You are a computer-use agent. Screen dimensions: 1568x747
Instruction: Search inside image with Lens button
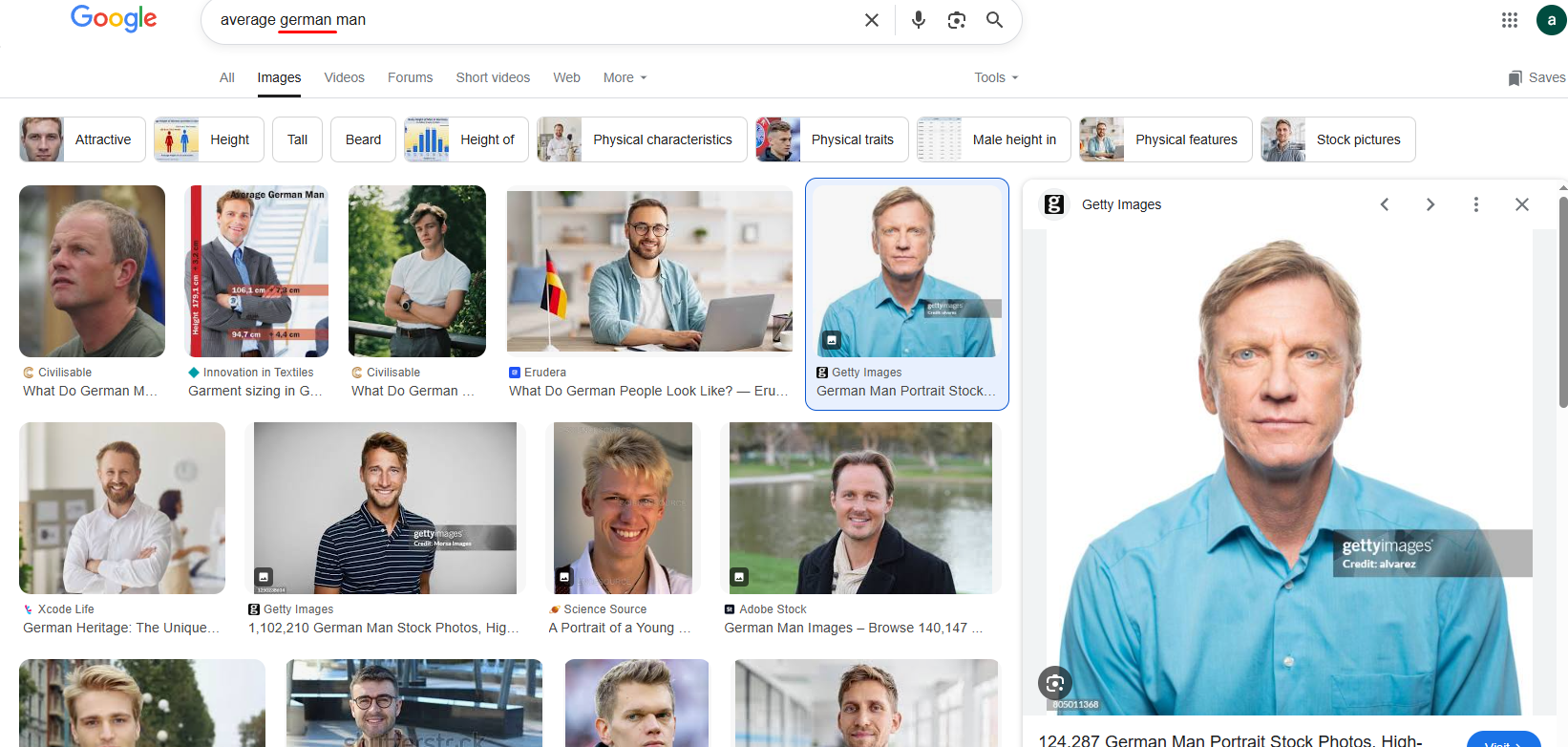[1054, 683]
